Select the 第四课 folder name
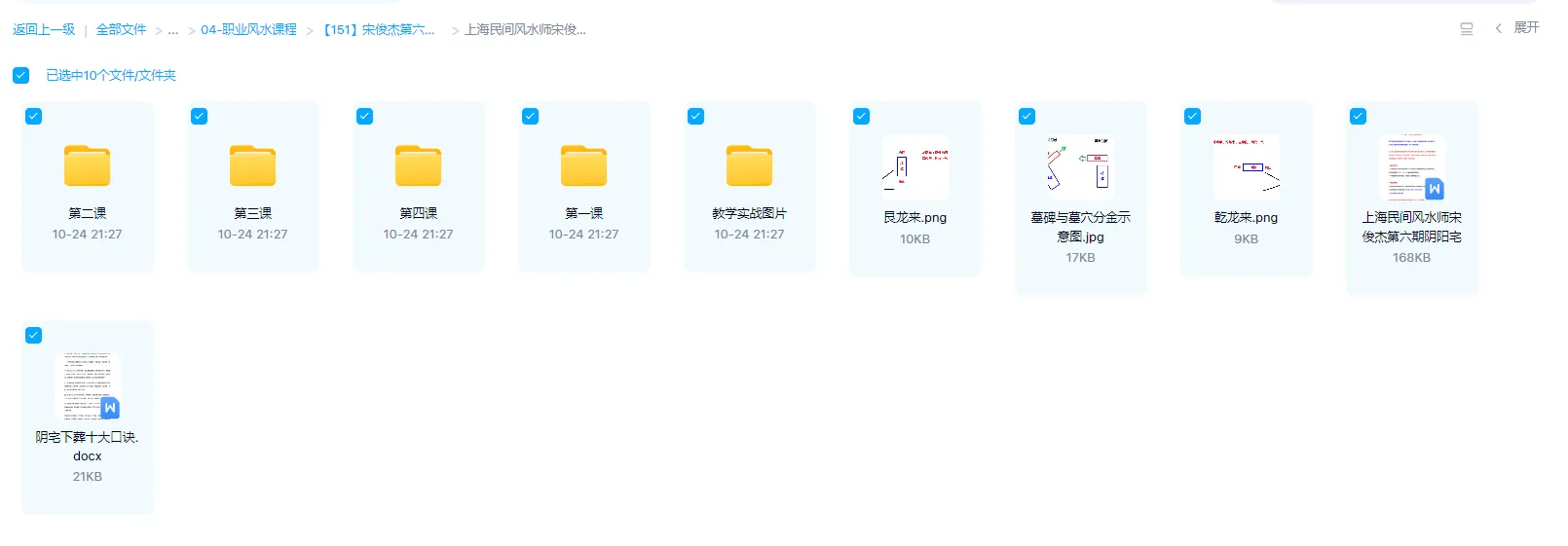Screen dimensions: 1568x546 418,213
